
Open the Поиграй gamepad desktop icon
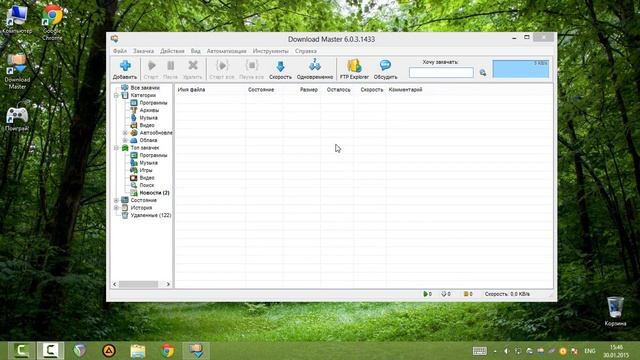17,119
